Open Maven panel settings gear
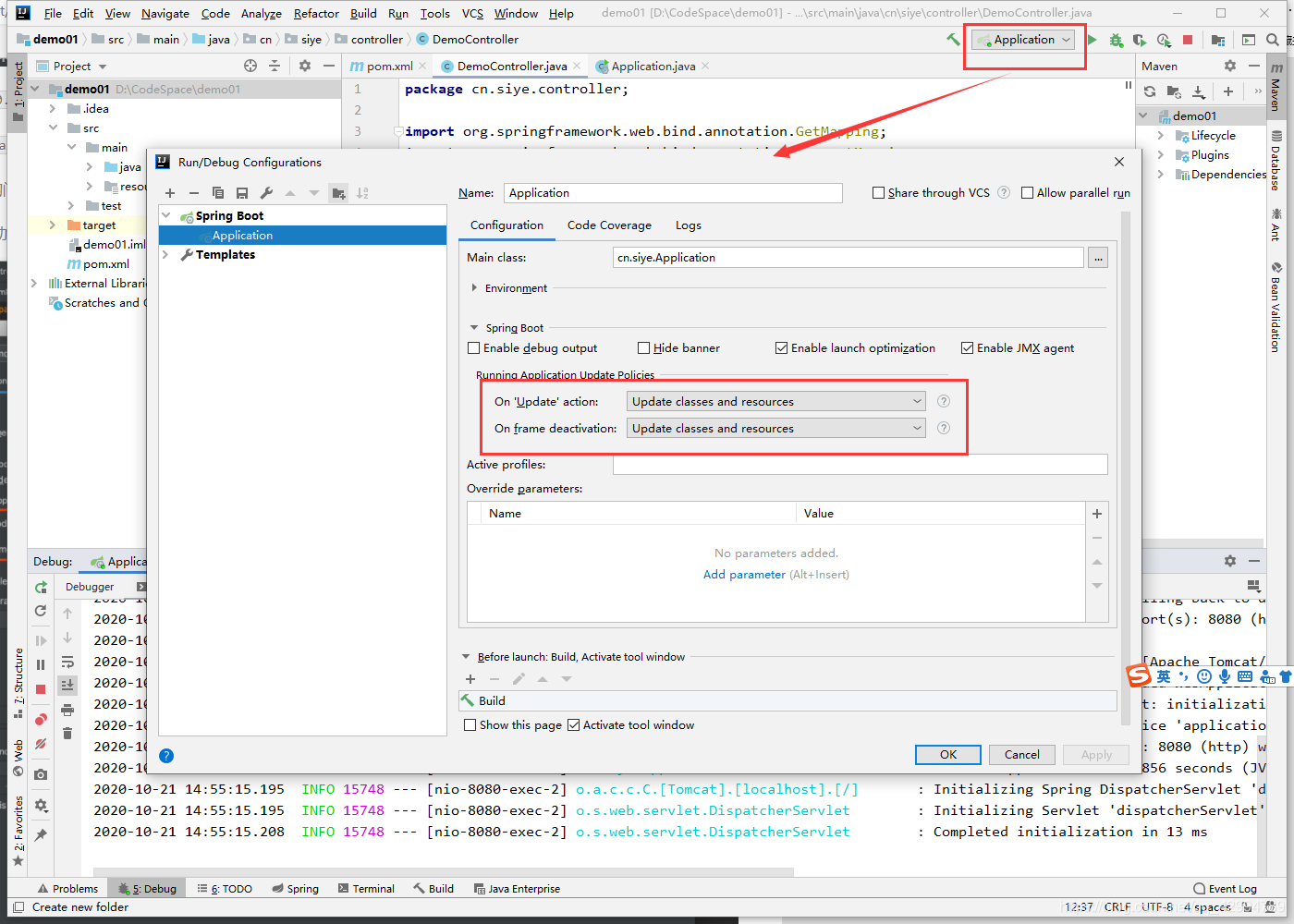1294x924 pixels. (x=1230, y=66)
